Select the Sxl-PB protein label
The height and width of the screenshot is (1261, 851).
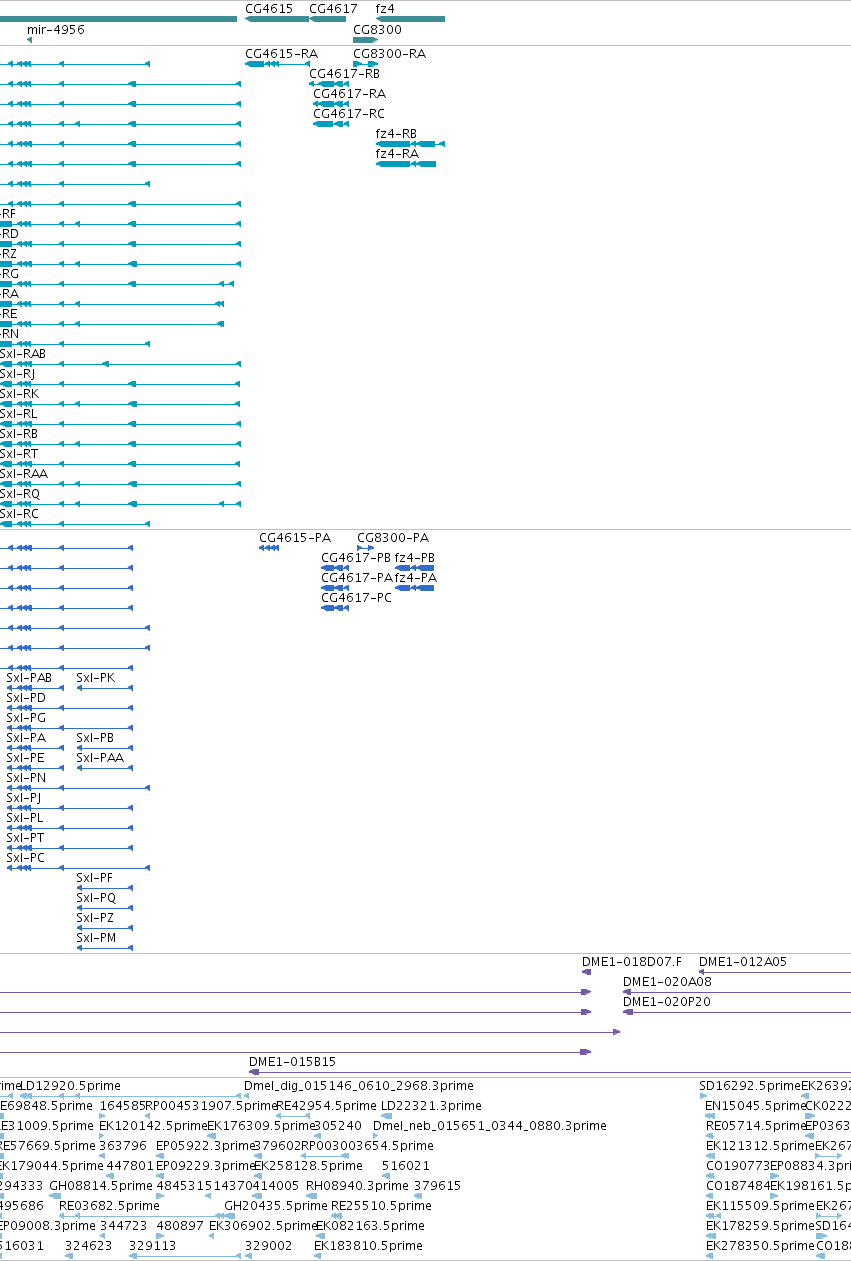95,737
